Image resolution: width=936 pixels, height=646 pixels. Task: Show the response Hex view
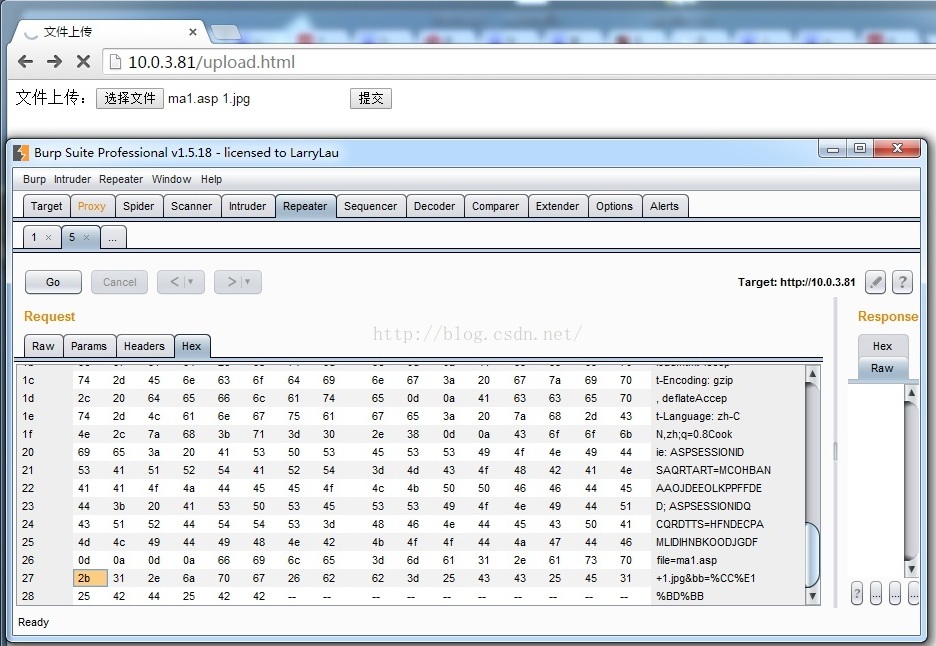click(882, 346)
